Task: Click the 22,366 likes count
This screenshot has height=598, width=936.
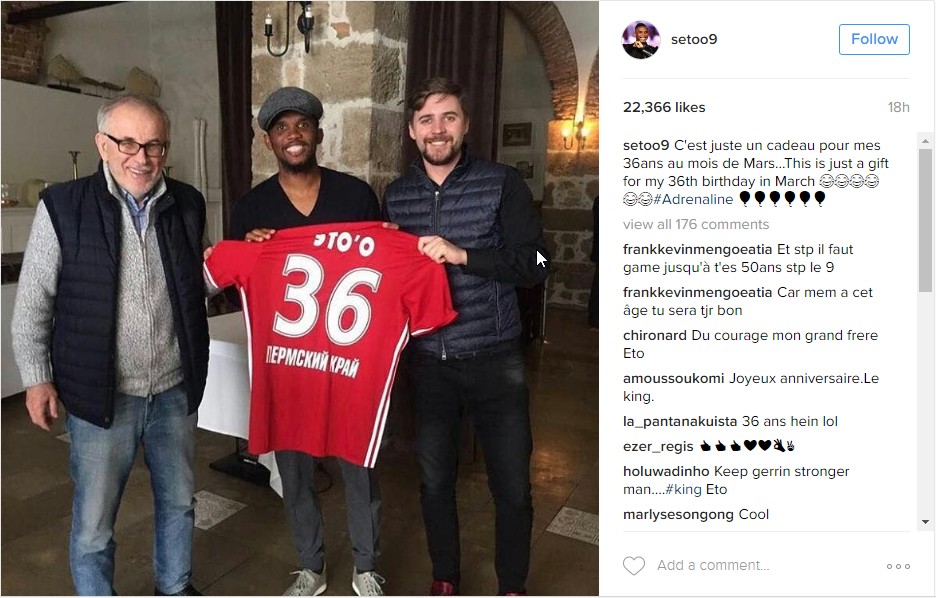Action: click(664, 107)
